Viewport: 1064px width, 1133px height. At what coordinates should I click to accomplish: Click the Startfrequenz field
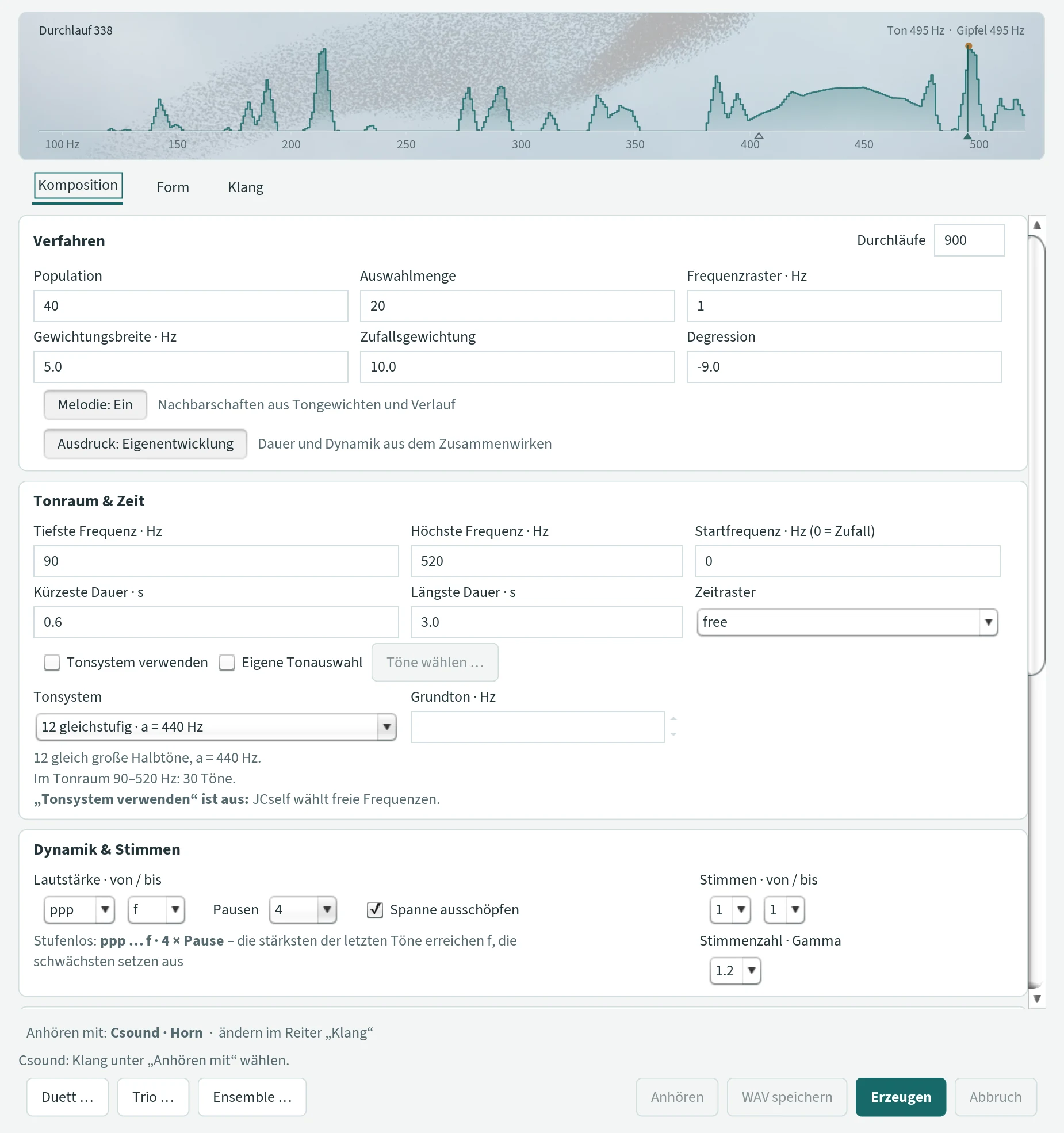(847, 561)
